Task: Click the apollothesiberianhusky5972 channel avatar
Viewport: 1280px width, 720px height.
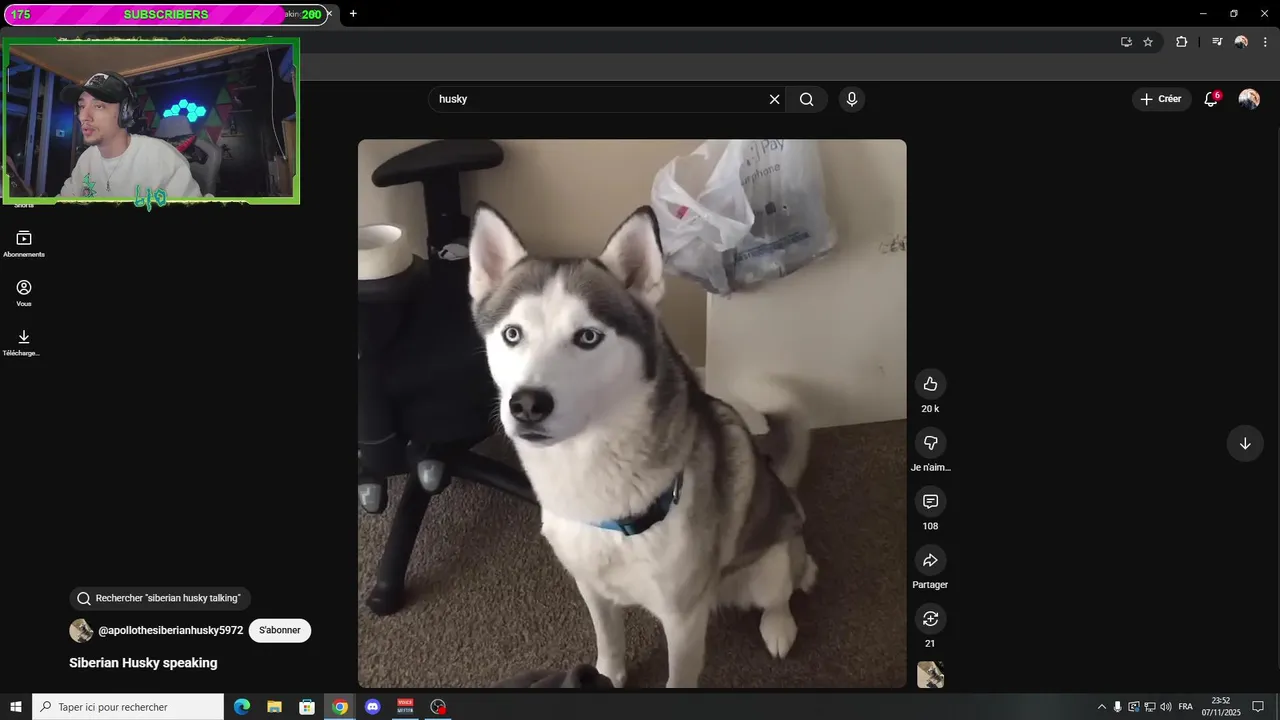Action: coord(81,631)
